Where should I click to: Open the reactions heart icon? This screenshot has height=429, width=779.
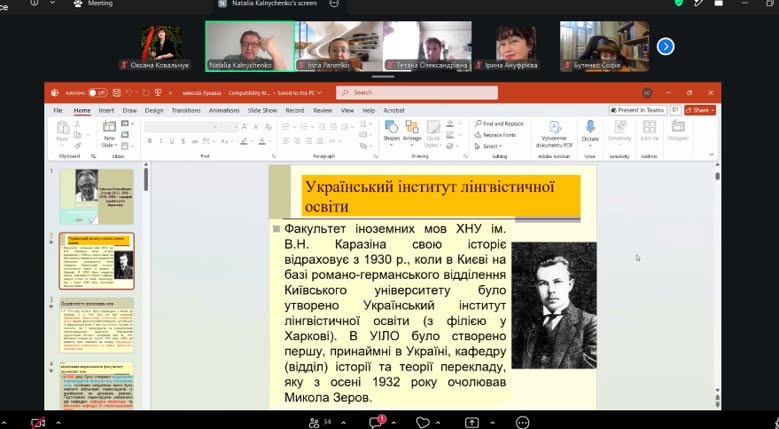(423, 423)
